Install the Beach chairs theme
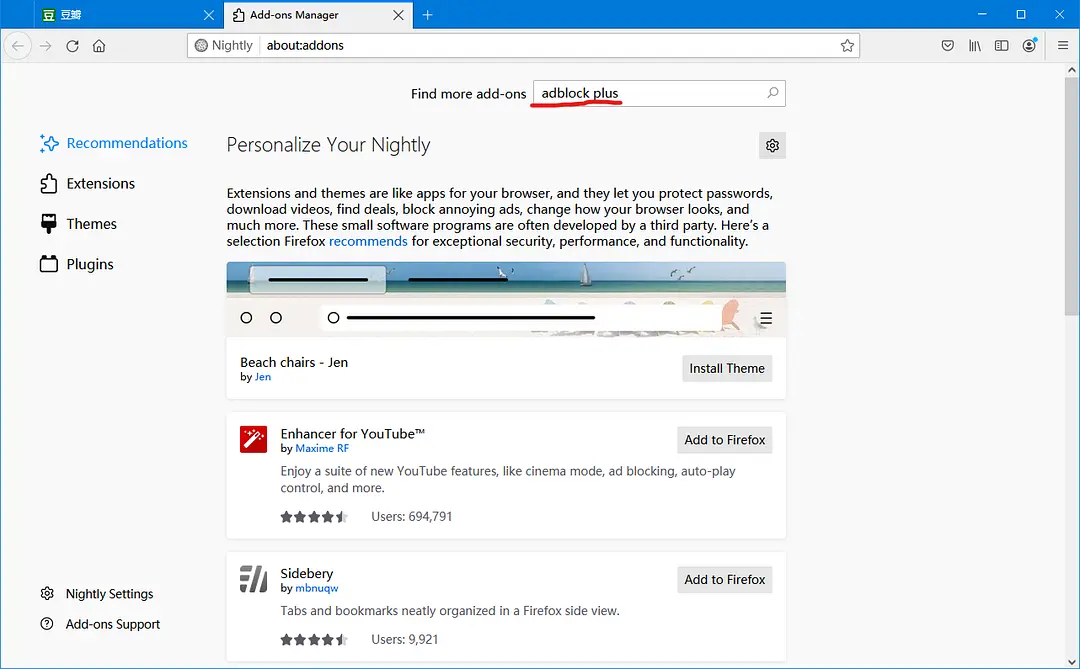This screenshot has width=1080, height=669. (726, 368)
